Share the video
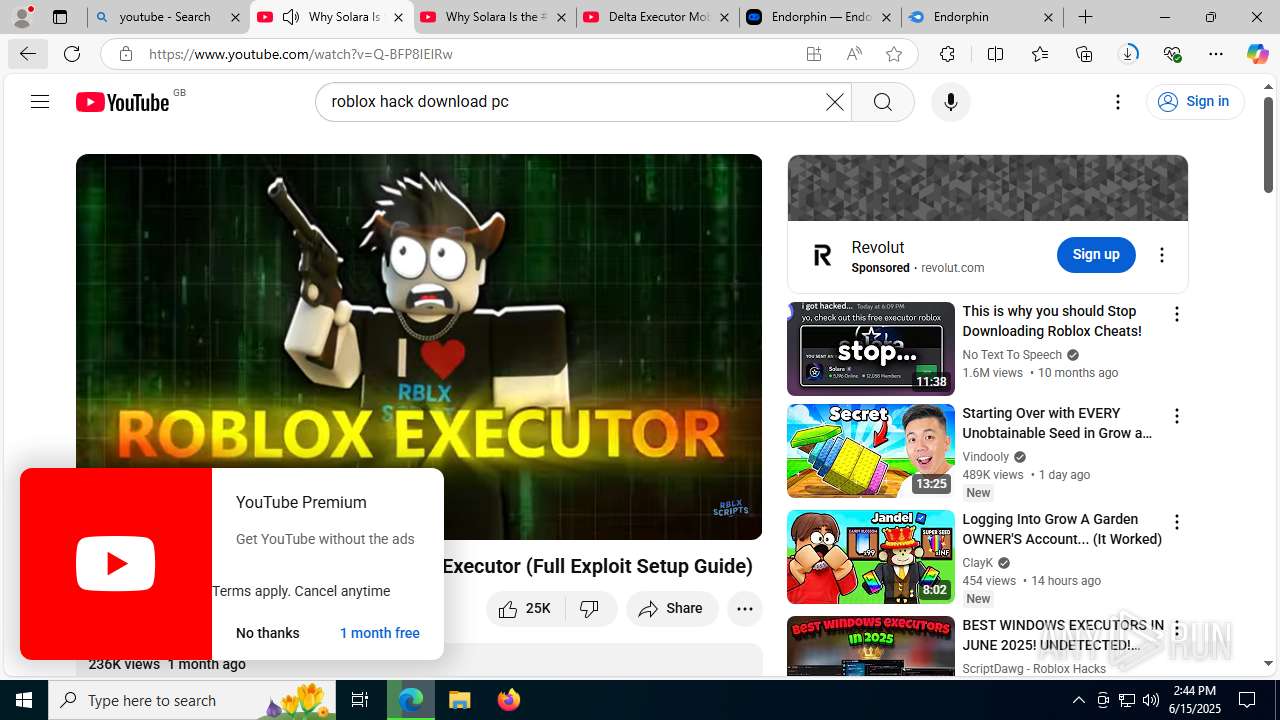Viewport: 1280px width, 720px height. point(672,608)
